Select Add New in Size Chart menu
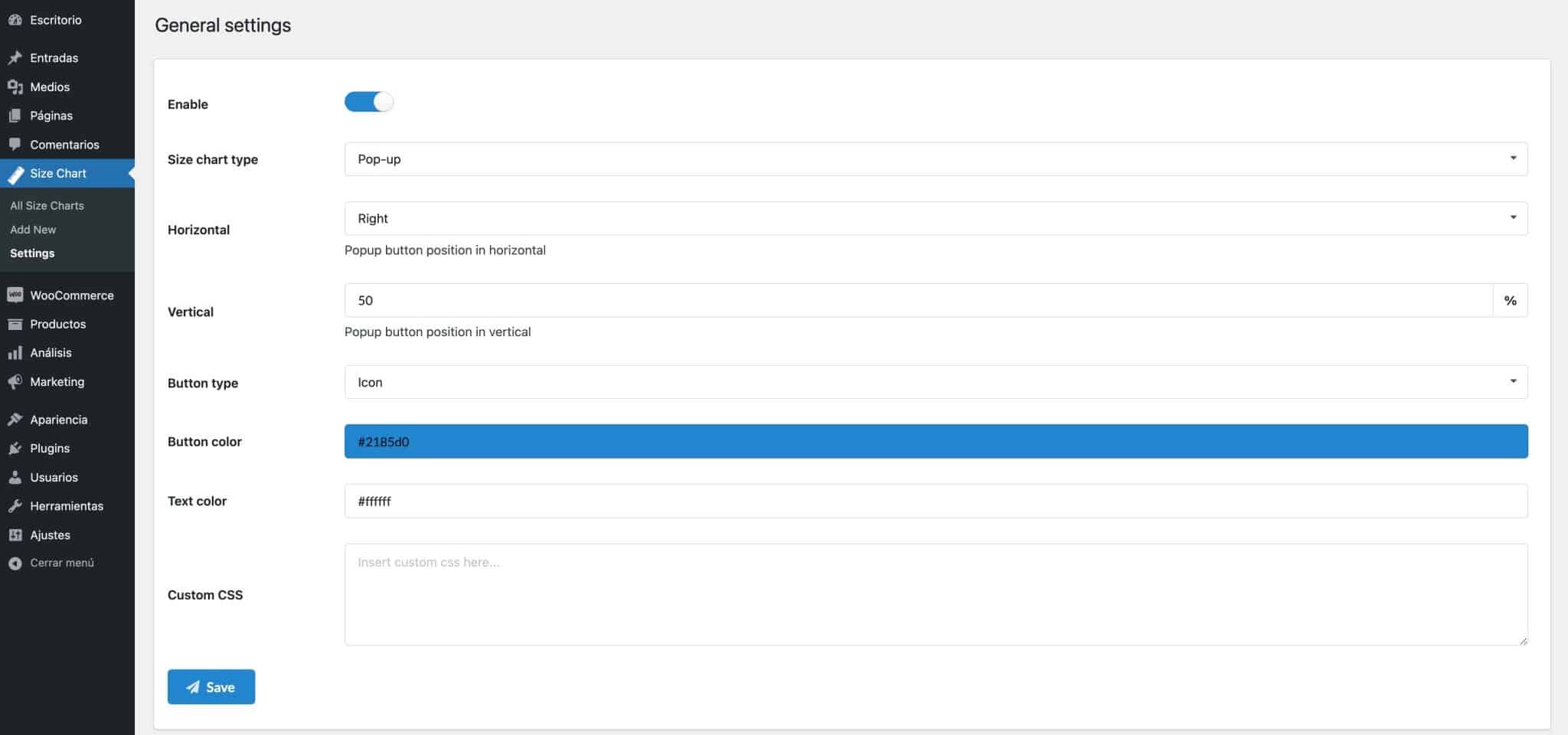The image size is (1568, 735). (33, 229)
